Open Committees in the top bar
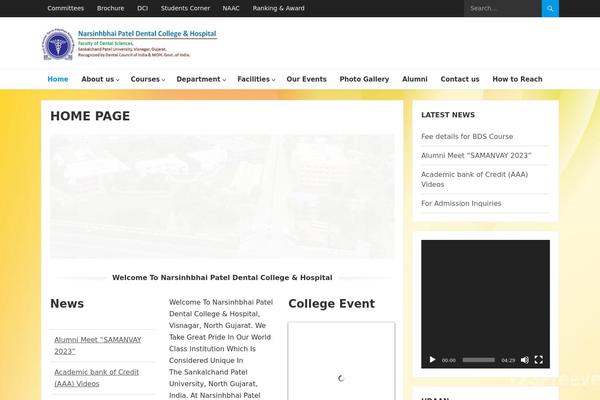 [65, 8]
